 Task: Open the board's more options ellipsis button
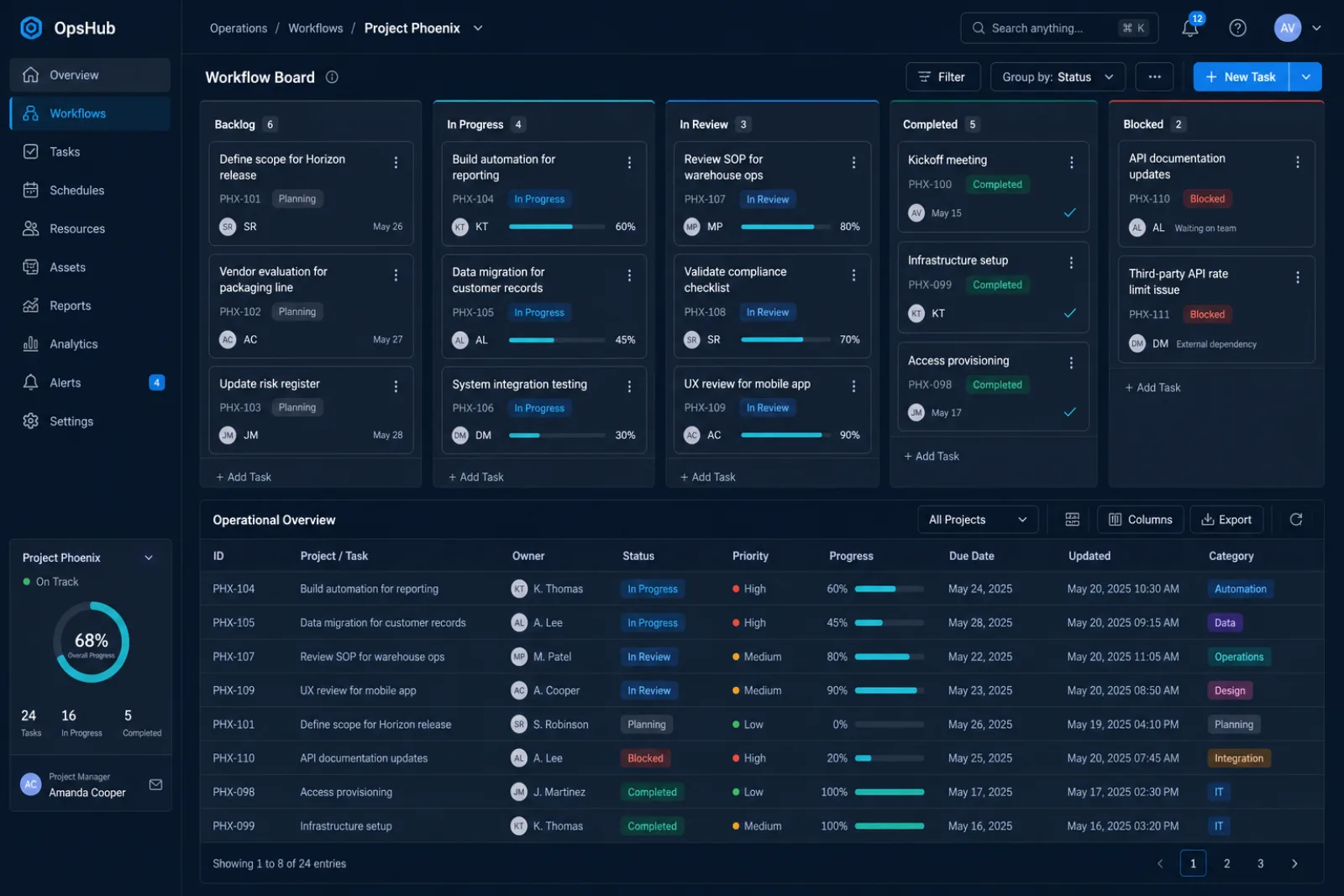pos(1154,76)
